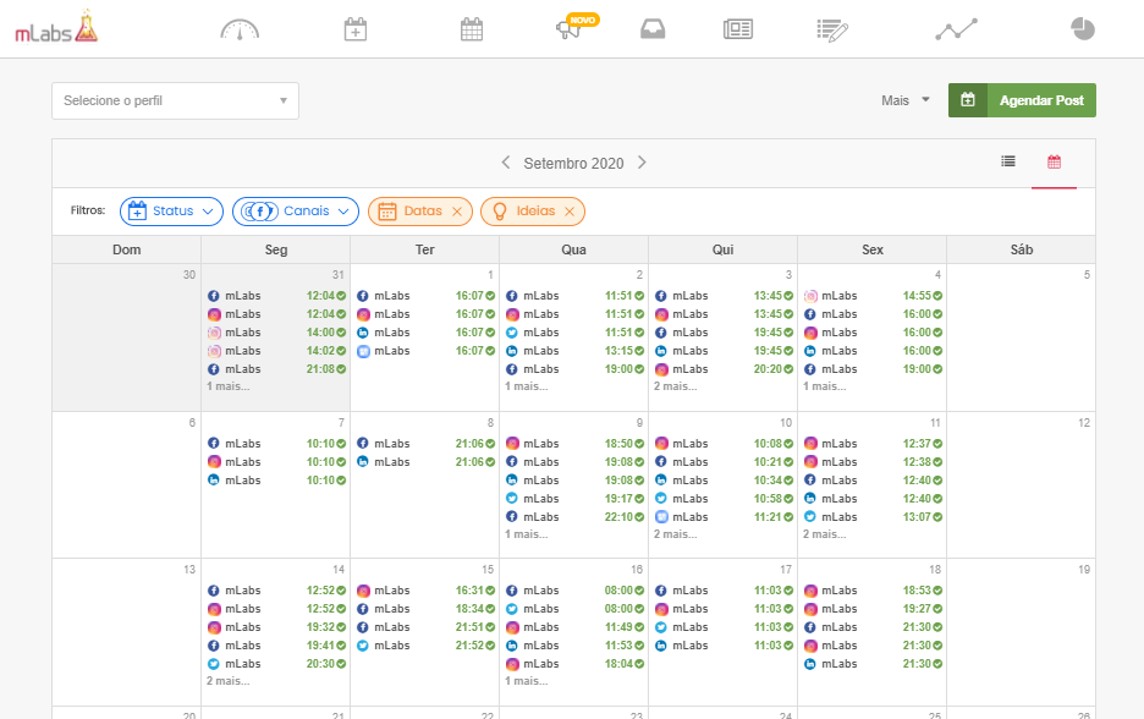
Task: Open post at 21:52 on day 15
Action: (x=425, y=645)
